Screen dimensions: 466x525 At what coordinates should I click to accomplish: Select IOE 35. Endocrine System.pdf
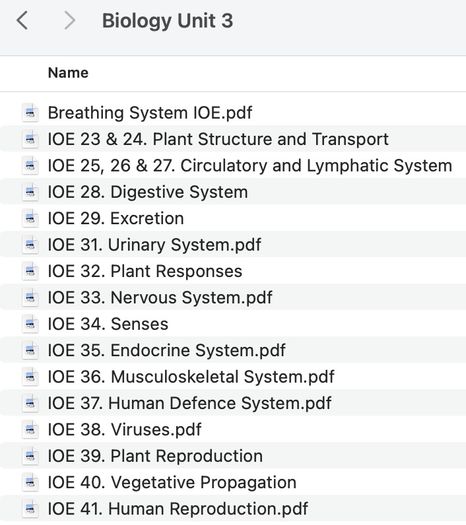point(233,350)
